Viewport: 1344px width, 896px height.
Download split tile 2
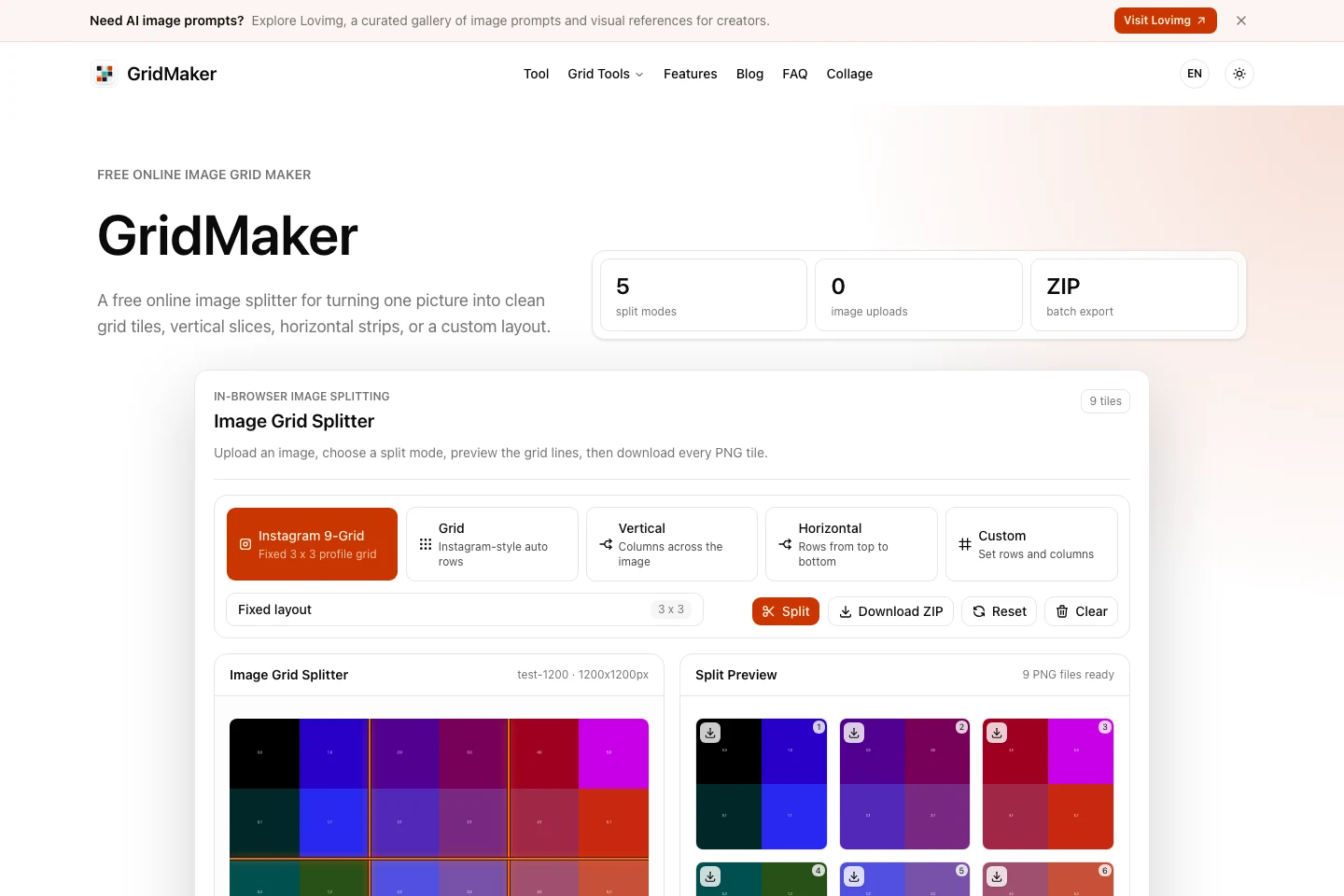point(854,733)
